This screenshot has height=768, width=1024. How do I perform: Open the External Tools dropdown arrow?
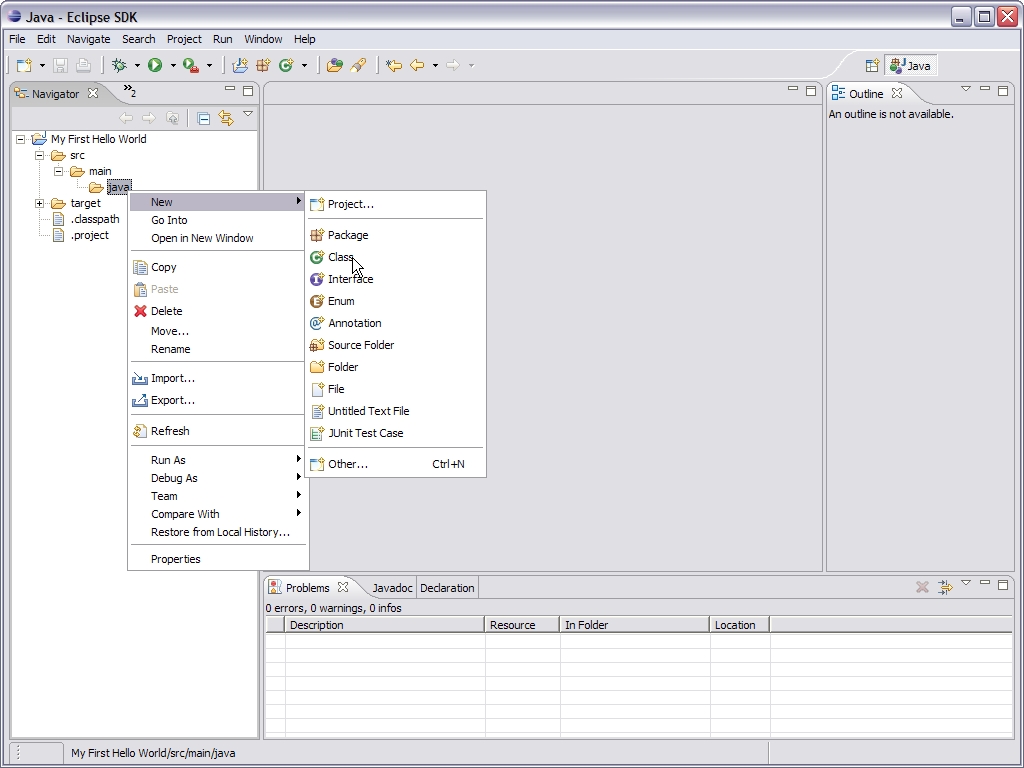pyautogui.click(x=209, y=65)
